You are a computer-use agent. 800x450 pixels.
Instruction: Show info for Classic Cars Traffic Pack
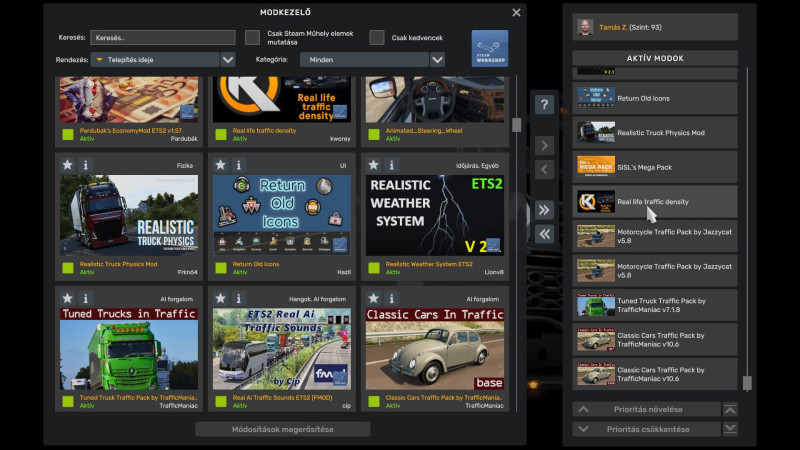click(392, 298)
